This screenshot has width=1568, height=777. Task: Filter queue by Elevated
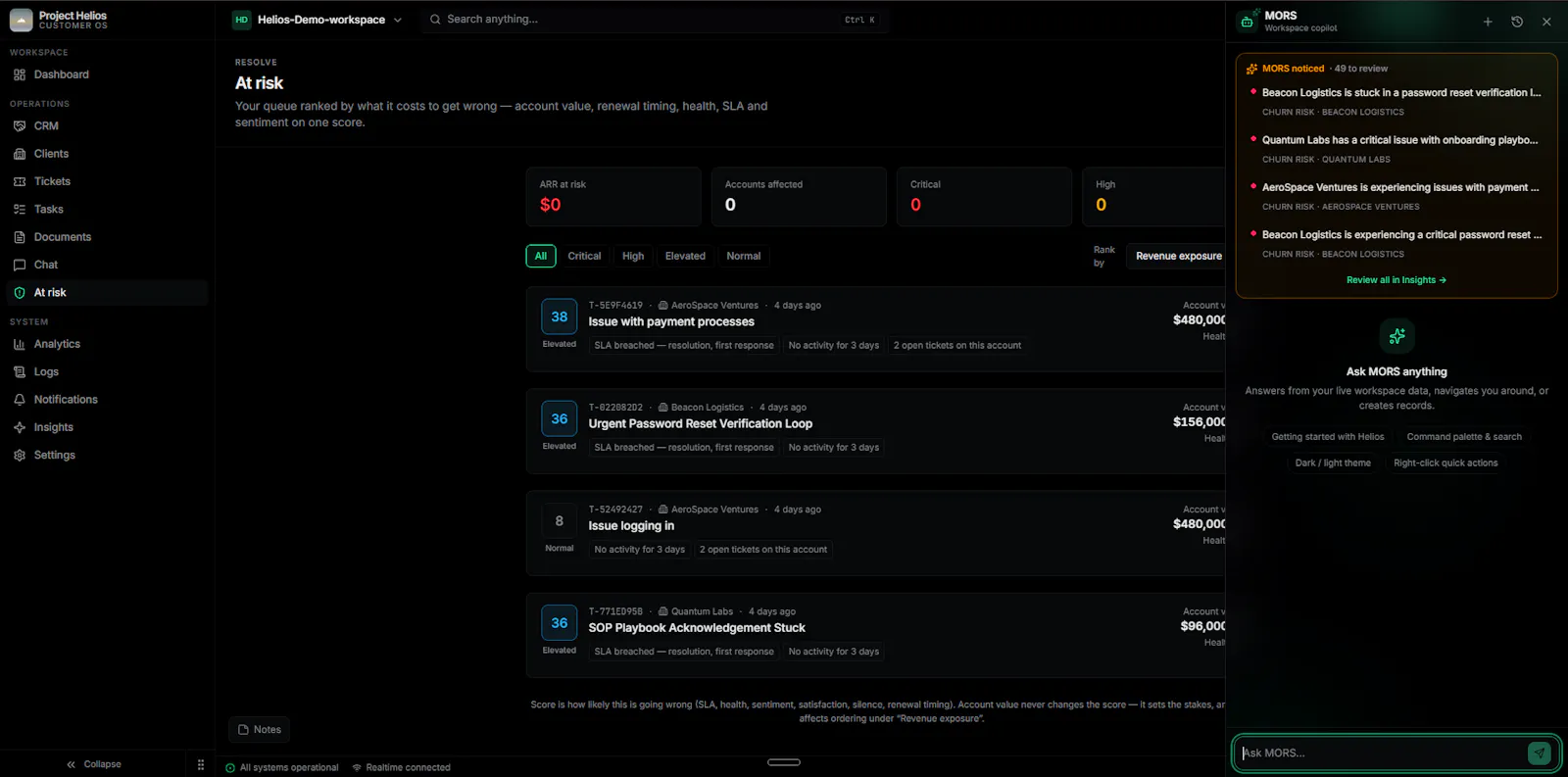tap(685, 256)
